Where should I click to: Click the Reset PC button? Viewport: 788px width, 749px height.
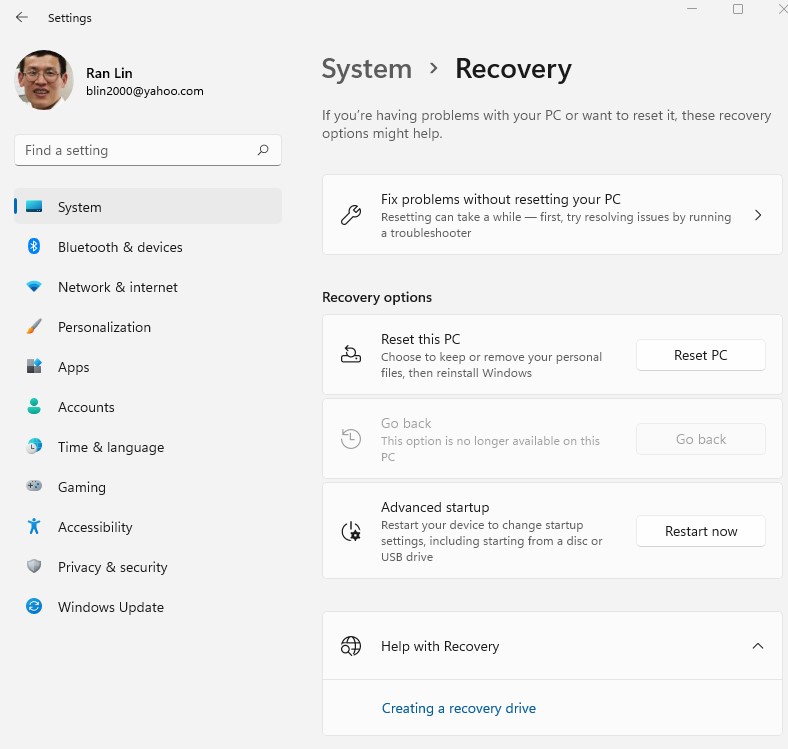pyautogui.click(x=701, y=355)
